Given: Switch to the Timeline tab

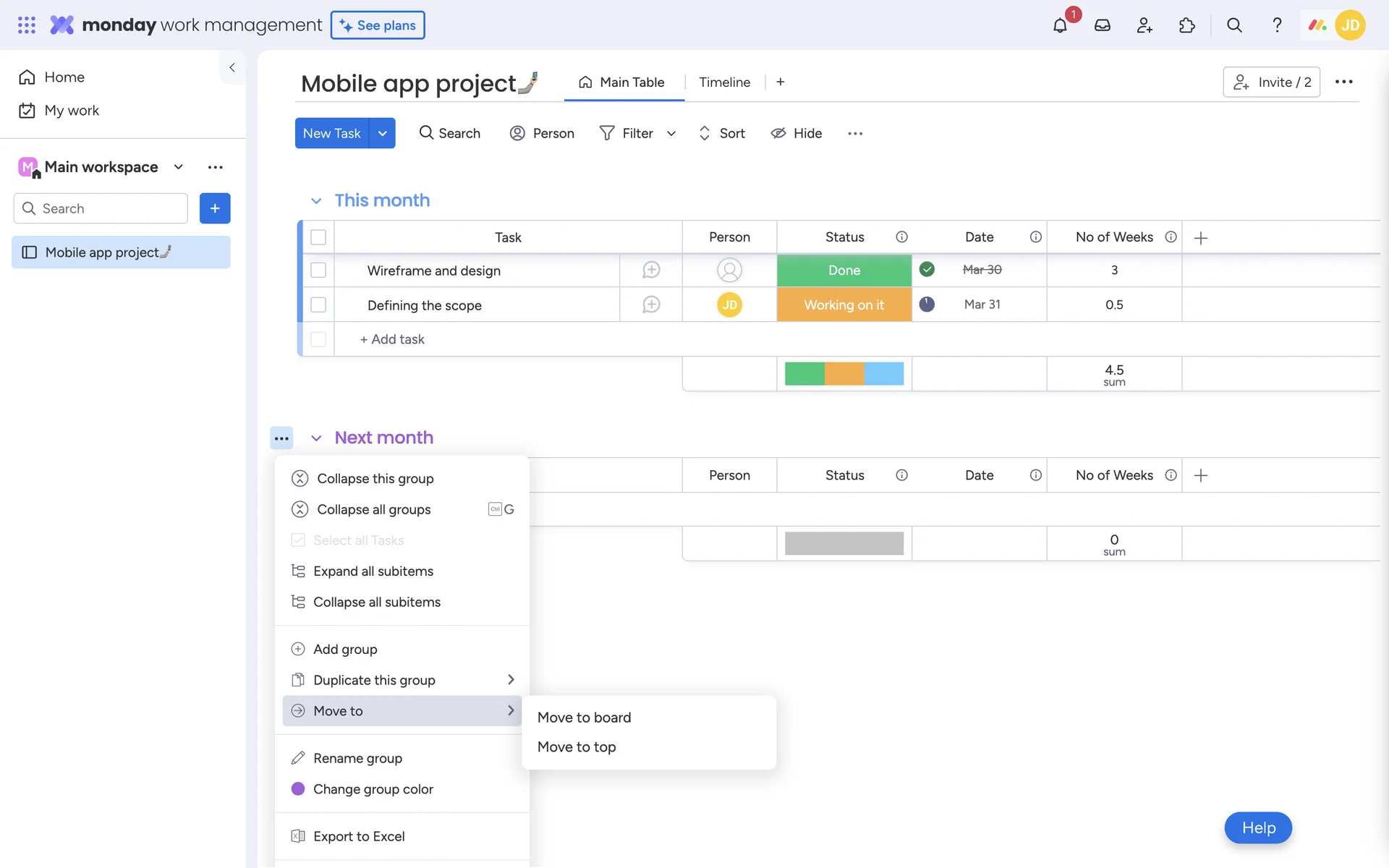Looking at the screenshot, I should [x=724, y=82].
